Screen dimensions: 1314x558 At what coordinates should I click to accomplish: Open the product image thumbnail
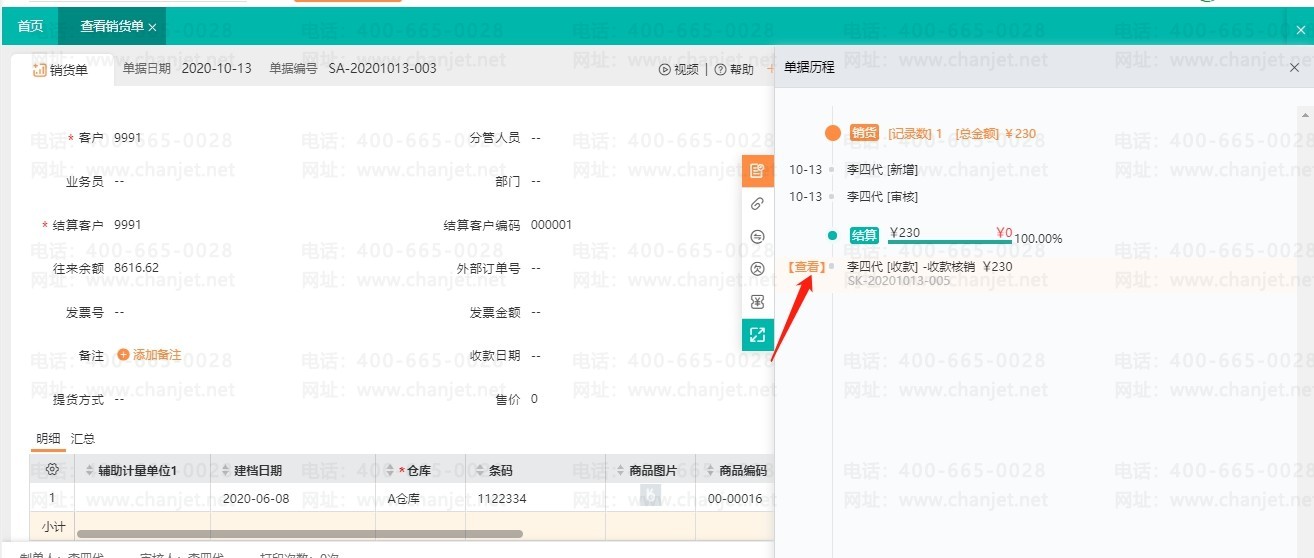(x=650, y=494)
